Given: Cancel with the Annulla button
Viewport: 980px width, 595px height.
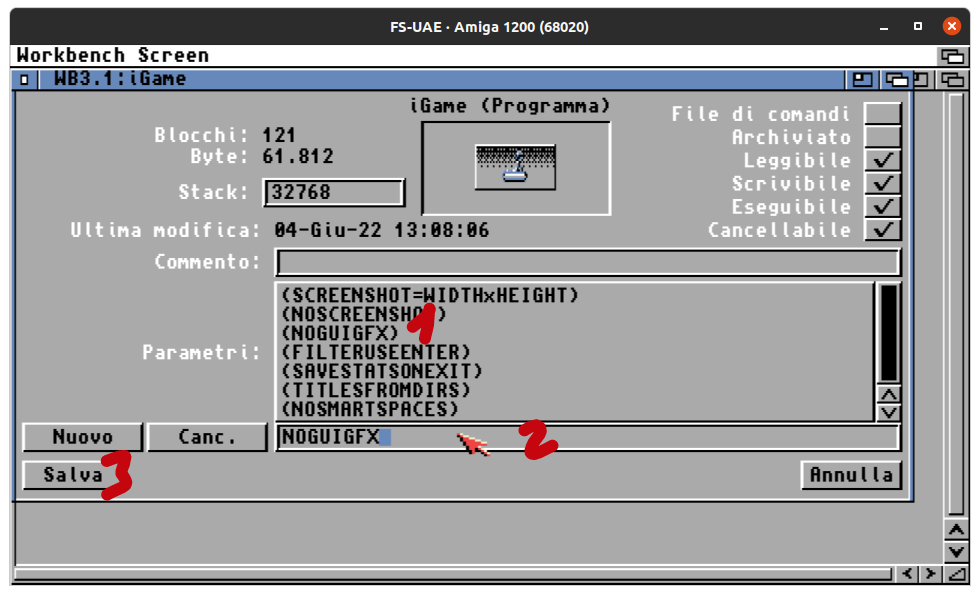Looking at the screenshot, I should tap(851, 475).
